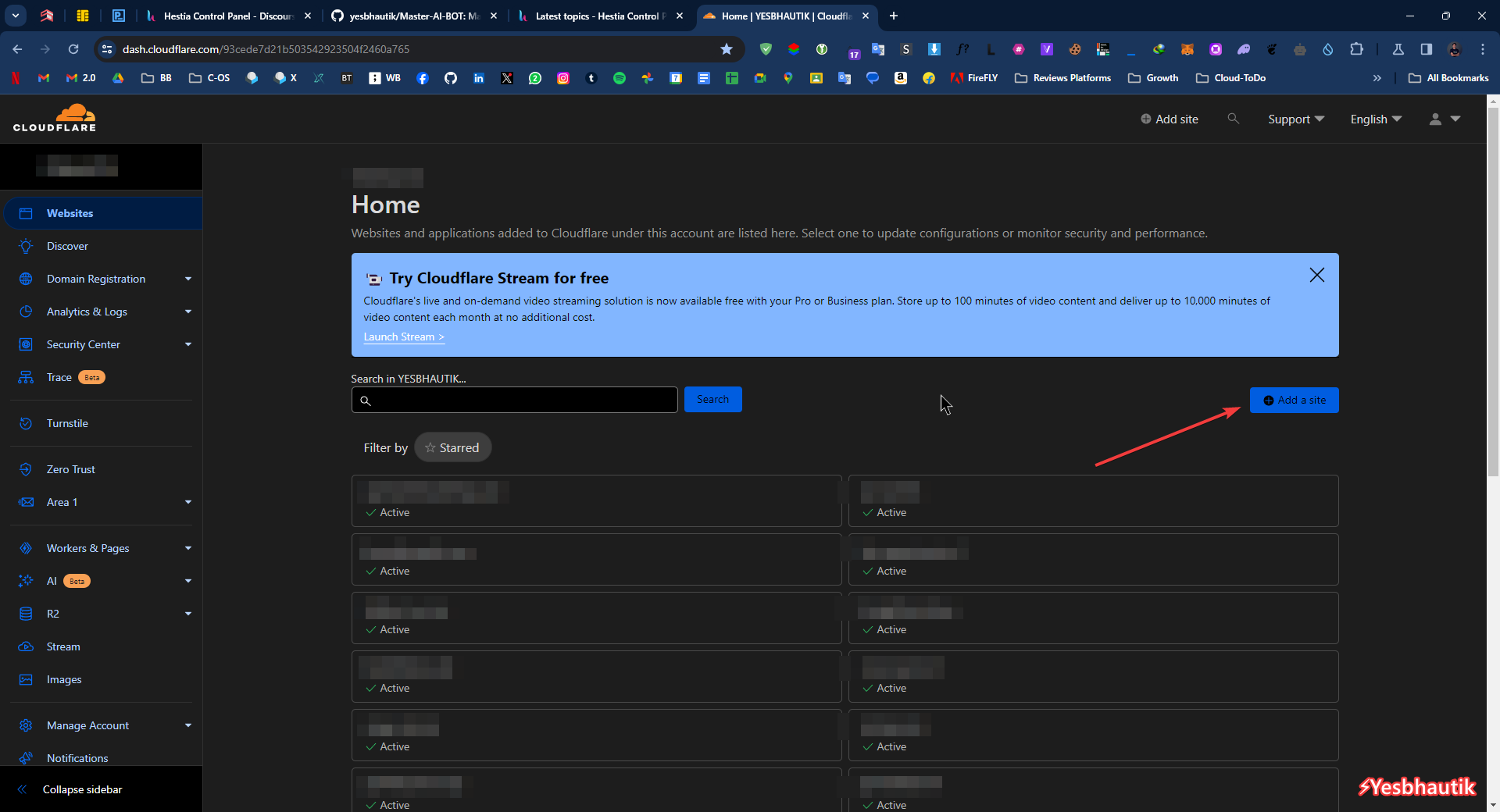Switch to yesbhautik/Master-AI-BOT GitHub tab
This screenshot has width=1500, height=812.
click(414, 16)
